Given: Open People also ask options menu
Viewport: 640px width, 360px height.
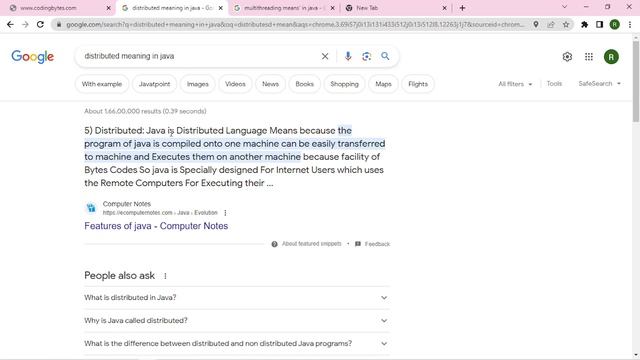Looking at the screenshot, I should click(x=165, y=276).
